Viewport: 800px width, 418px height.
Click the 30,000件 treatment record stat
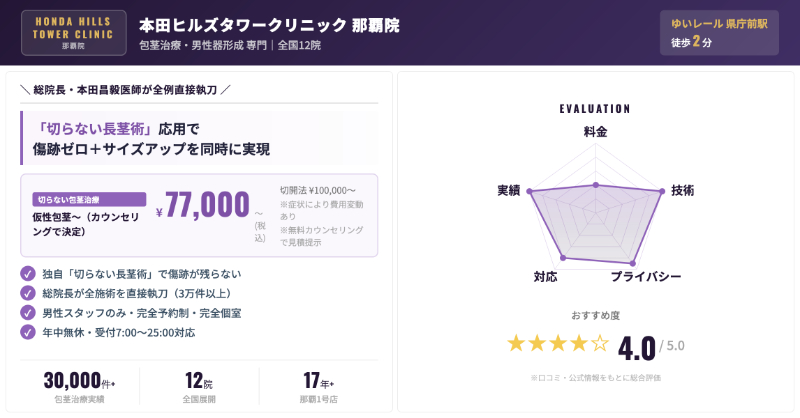point(79,381)
